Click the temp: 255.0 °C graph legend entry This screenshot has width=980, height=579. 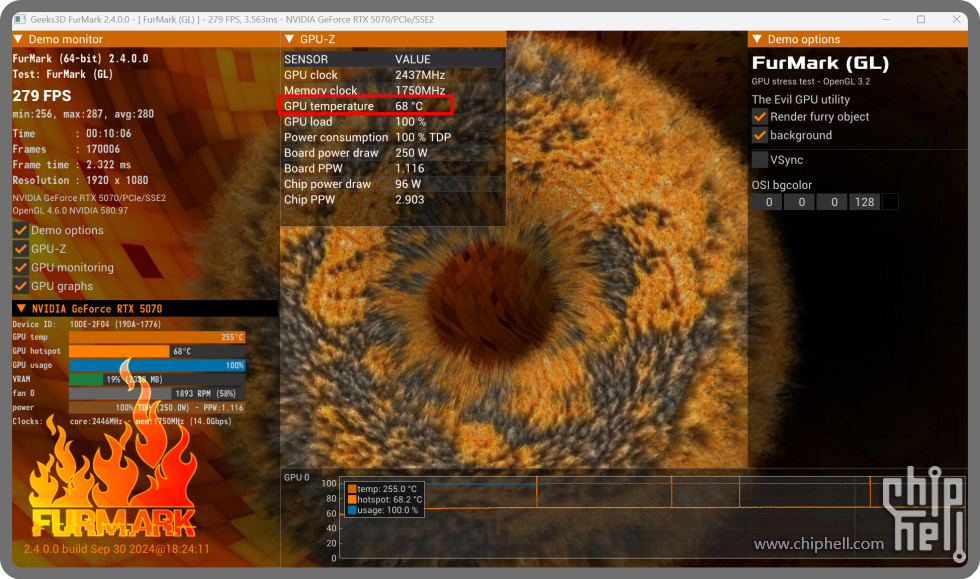(382, 489)
